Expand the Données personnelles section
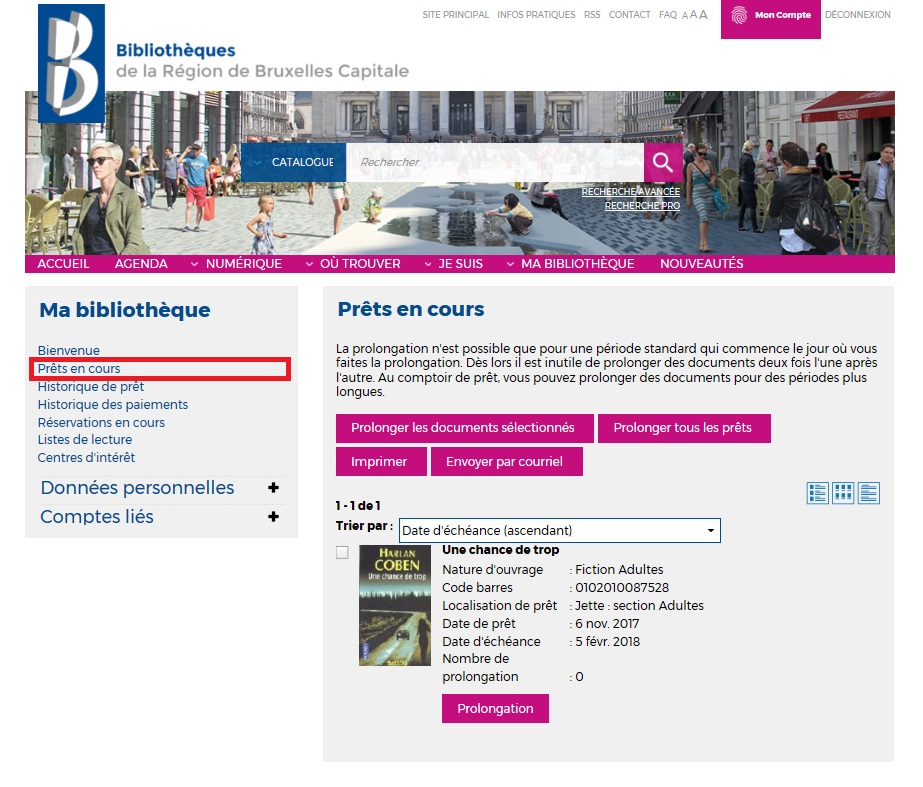The image size is (923, 787). tap(273, 488)
